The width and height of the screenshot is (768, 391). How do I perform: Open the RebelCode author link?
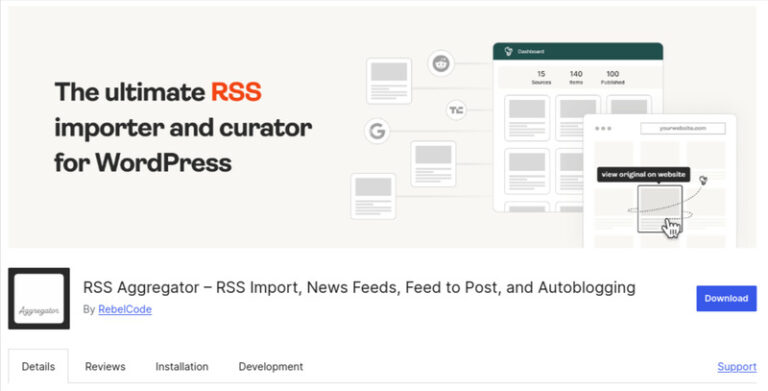125,309
